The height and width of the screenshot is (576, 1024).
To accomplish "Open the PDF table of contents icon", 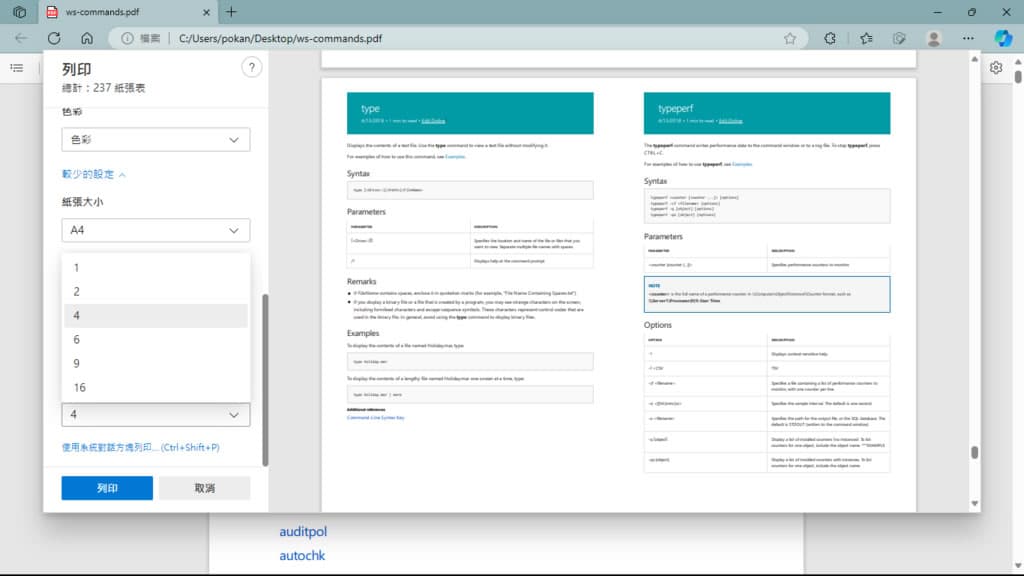I will [17, 68].
